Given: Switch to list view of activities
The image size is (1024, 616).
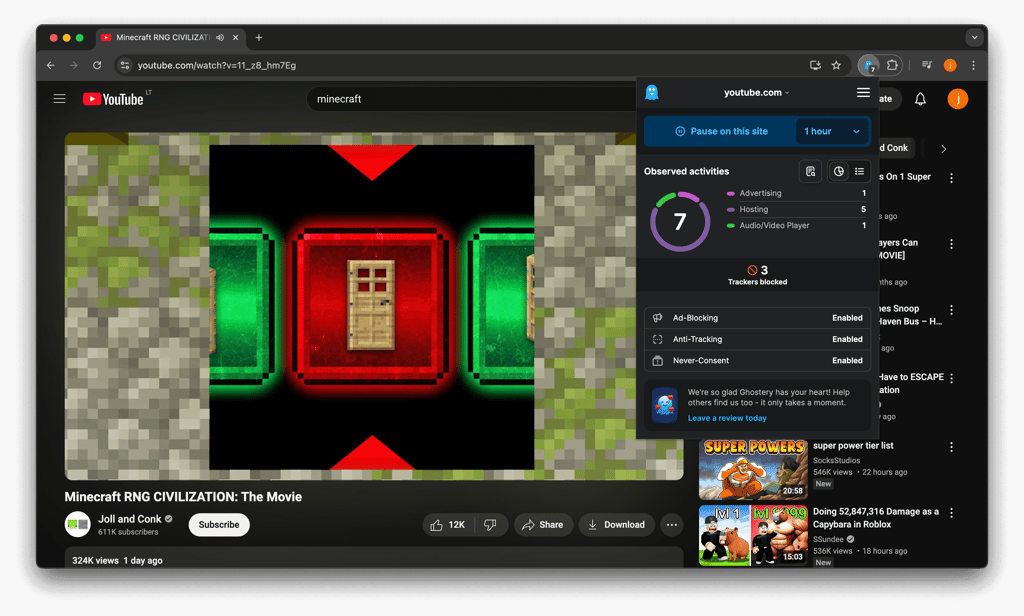Looking at the screenshot, I should click(859, 171).
